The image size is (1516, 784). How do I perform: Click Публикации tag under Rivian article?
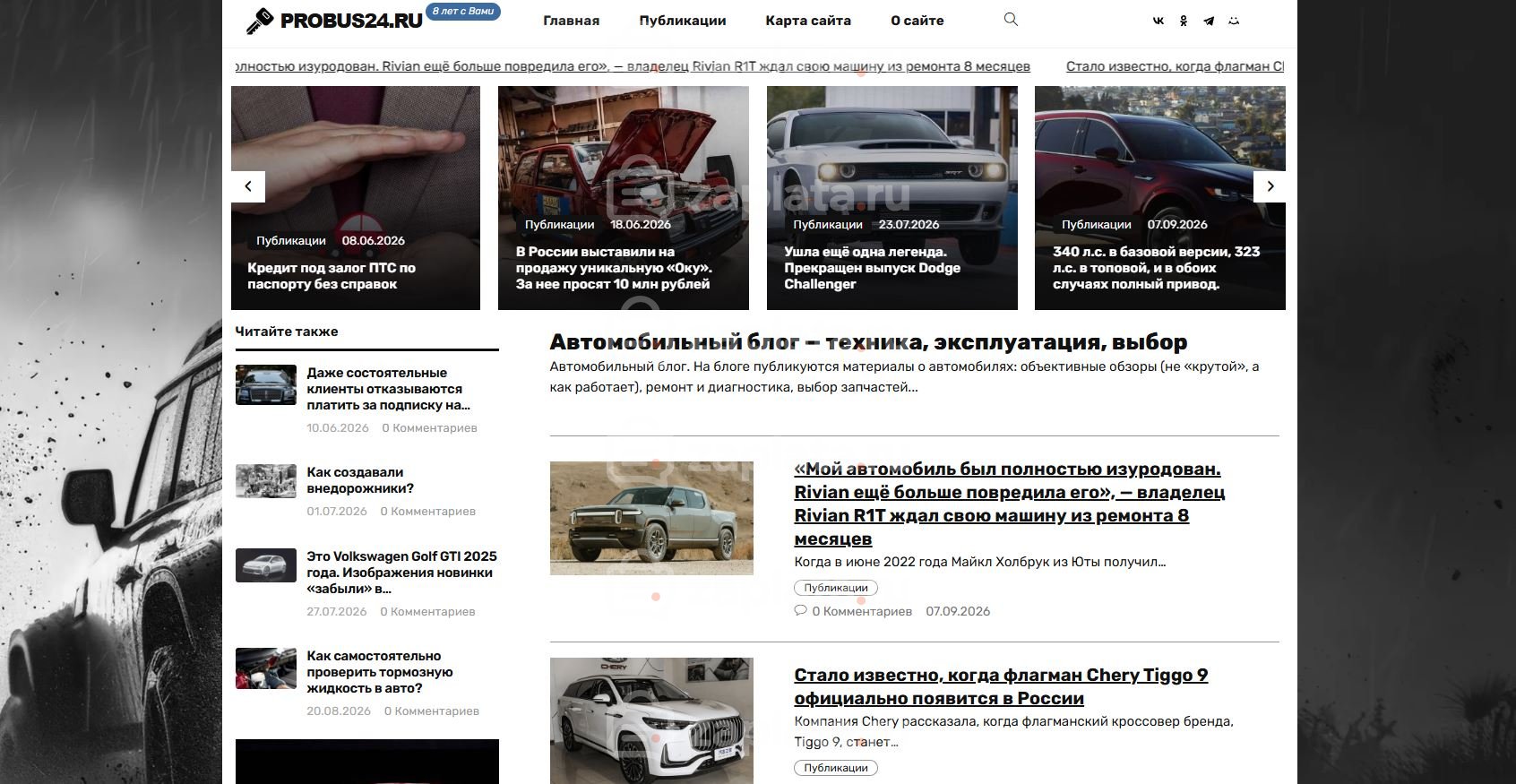[836, 588]
